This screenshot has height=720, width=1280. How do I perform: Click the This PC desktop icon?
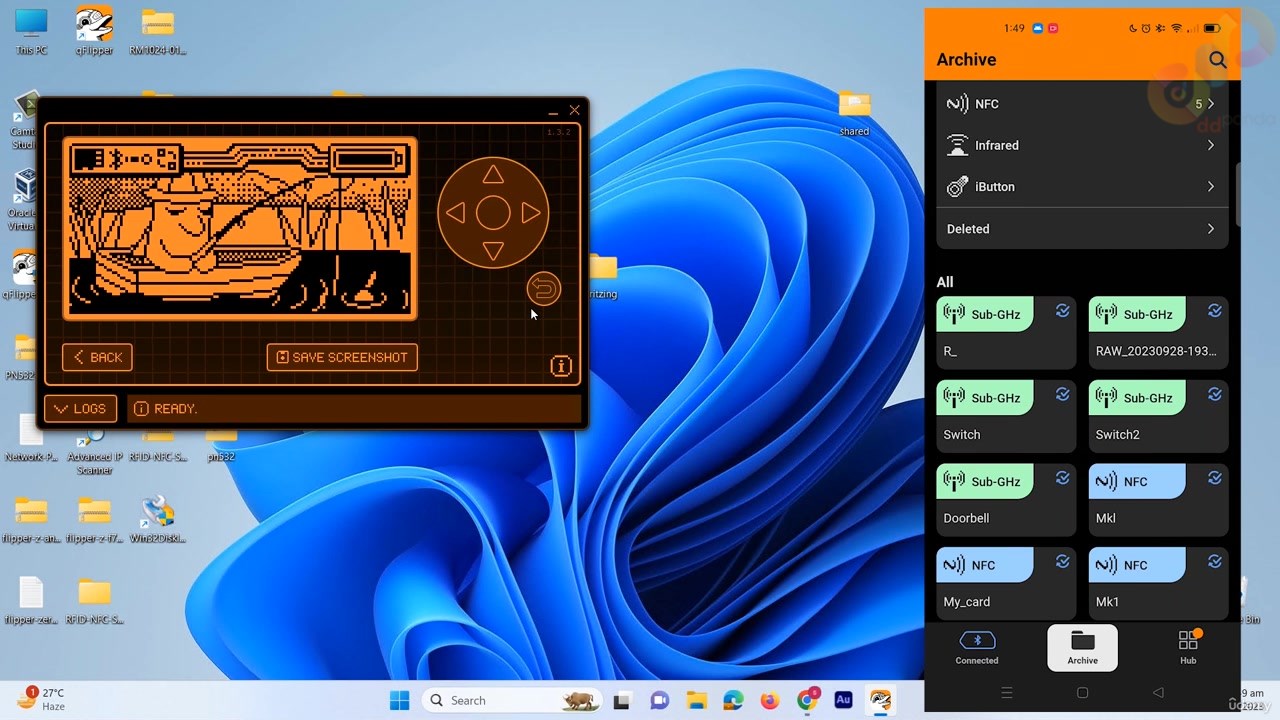(x=31, y=32)
